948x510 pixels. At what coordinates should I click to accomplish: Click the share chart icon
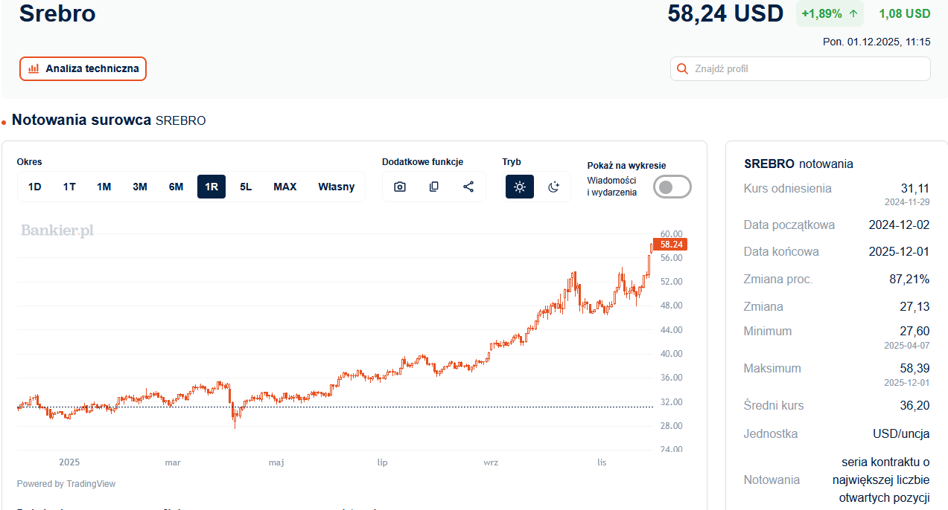tap(468, 187)
